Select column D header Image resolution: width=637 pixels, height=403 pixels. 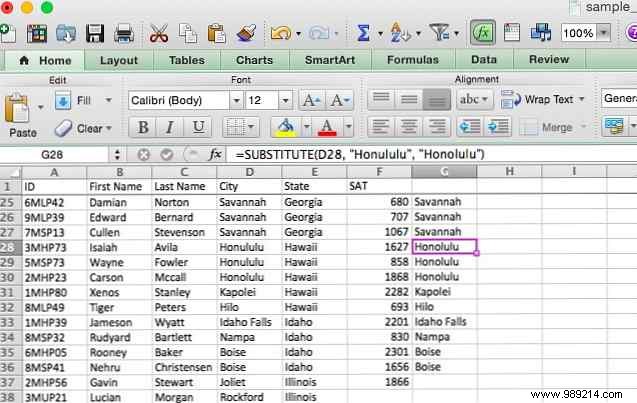(249, 172)
